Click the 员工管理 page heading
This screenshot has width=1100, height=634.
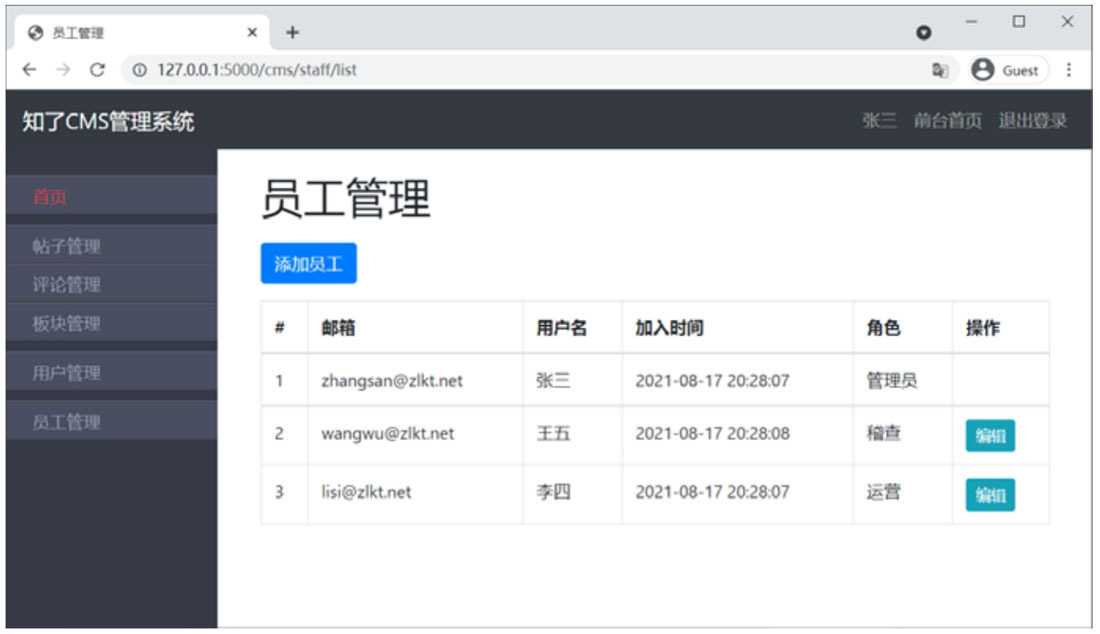pos(345,198)
